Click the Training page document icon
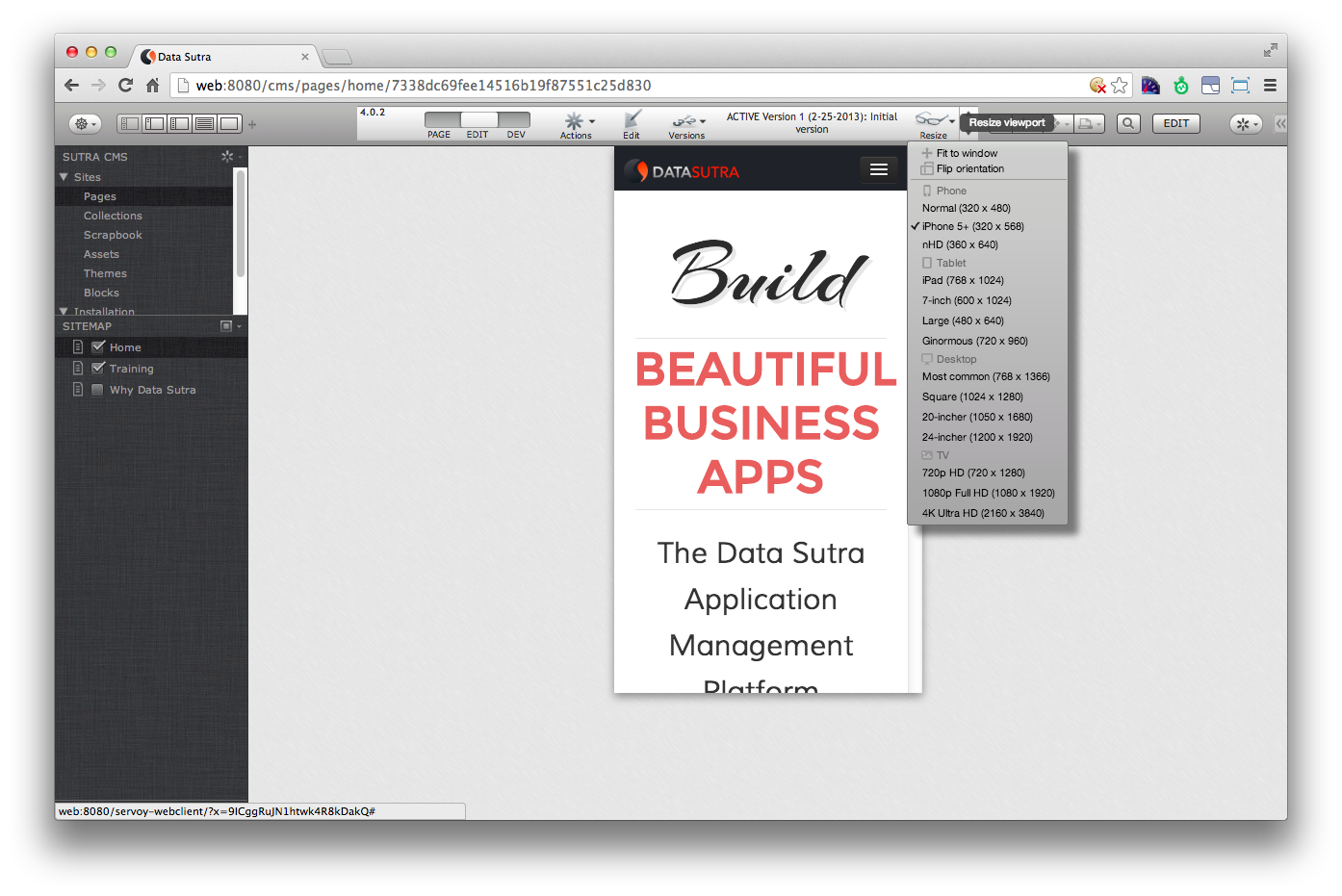This screenshot has height=896, width=1342. pos(78,368)
